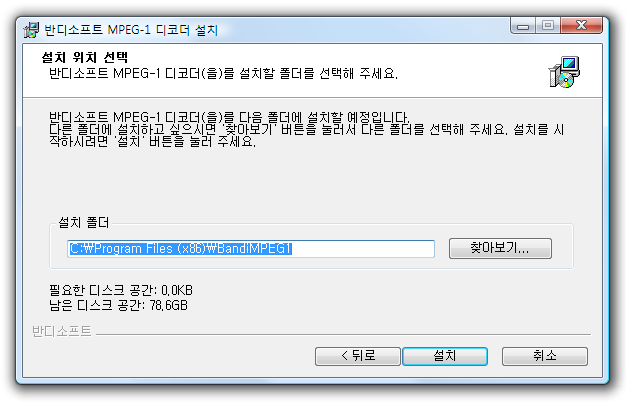The height and width of the screenshot is (402, 626).
Task: Click the separator line beside 반디소프트 label
Action: 343,335
